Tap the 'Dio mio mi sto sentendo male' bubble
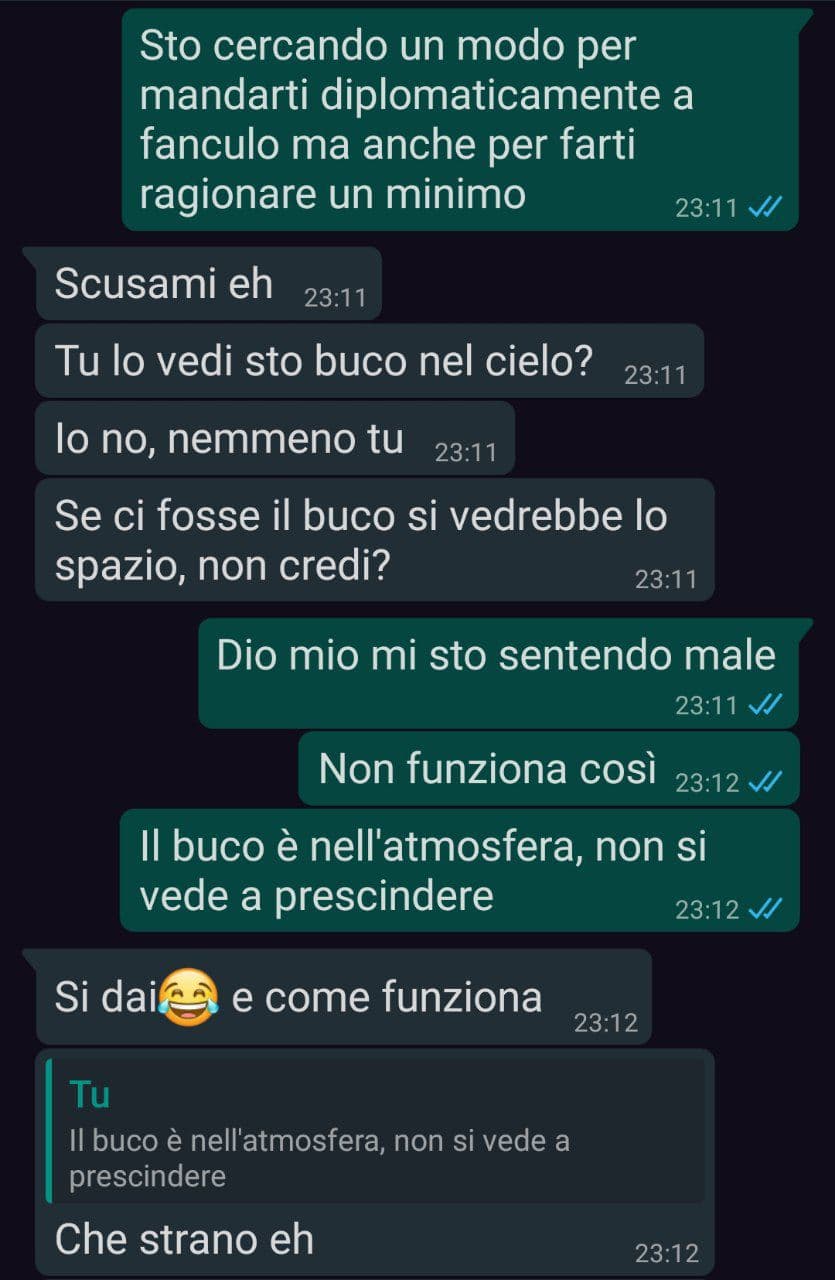 coord(499,673)
